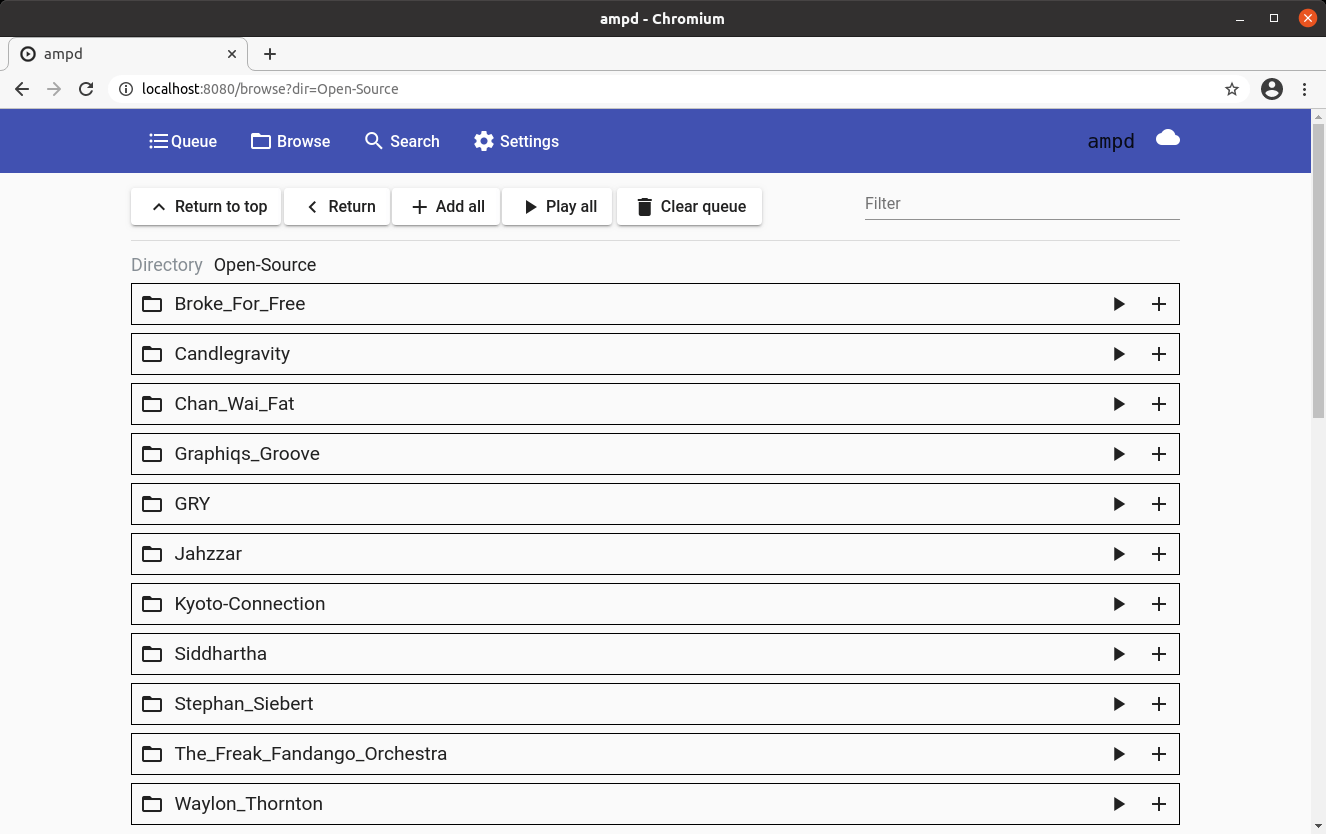1326x834 pixels.
Task: Play the Graphiqs_Groove folder
Action: [1119, 454]
